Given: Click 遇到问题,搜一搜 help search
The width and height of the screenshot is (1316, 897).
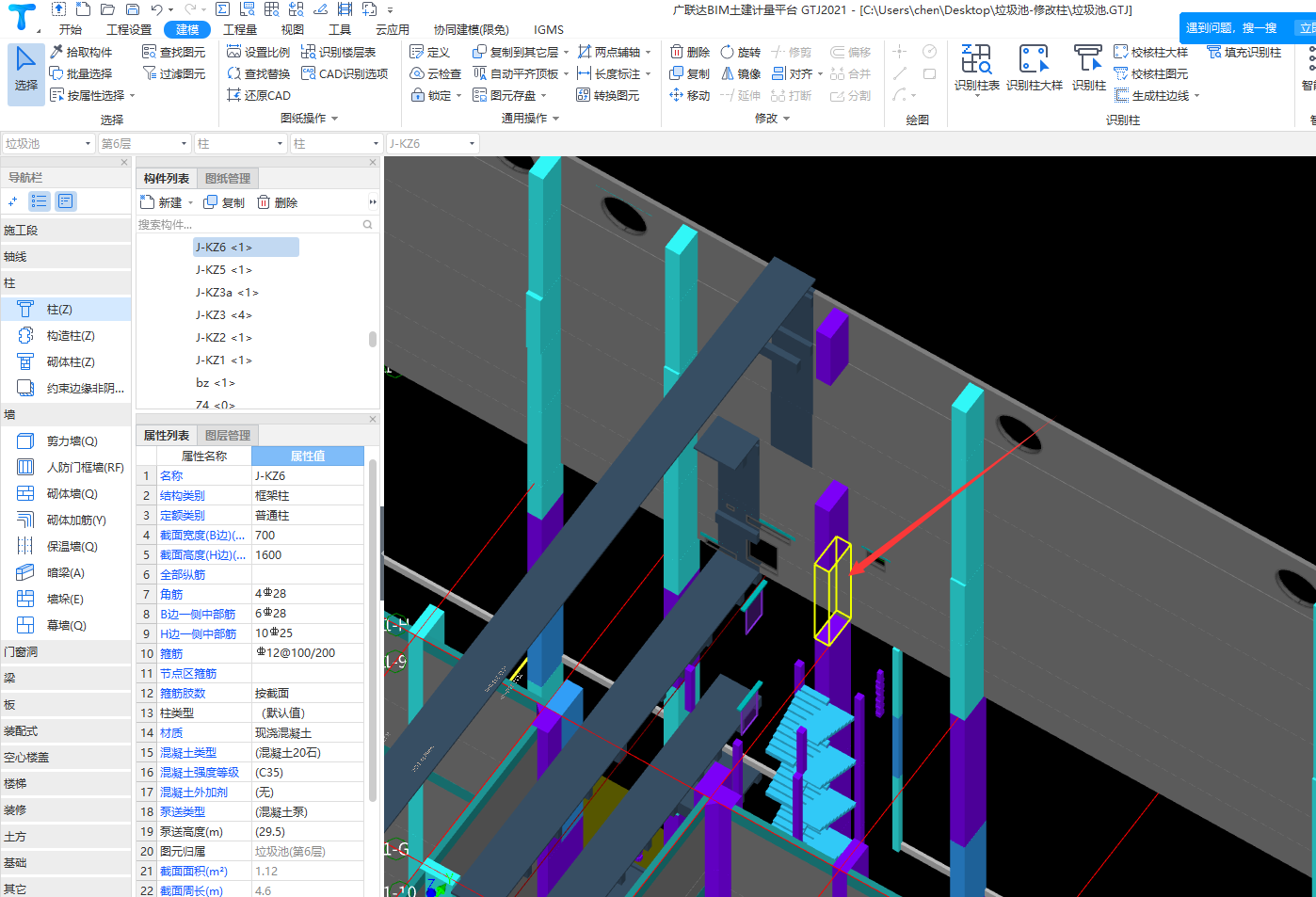Looking at the screenshot, I should [1231, 28].
